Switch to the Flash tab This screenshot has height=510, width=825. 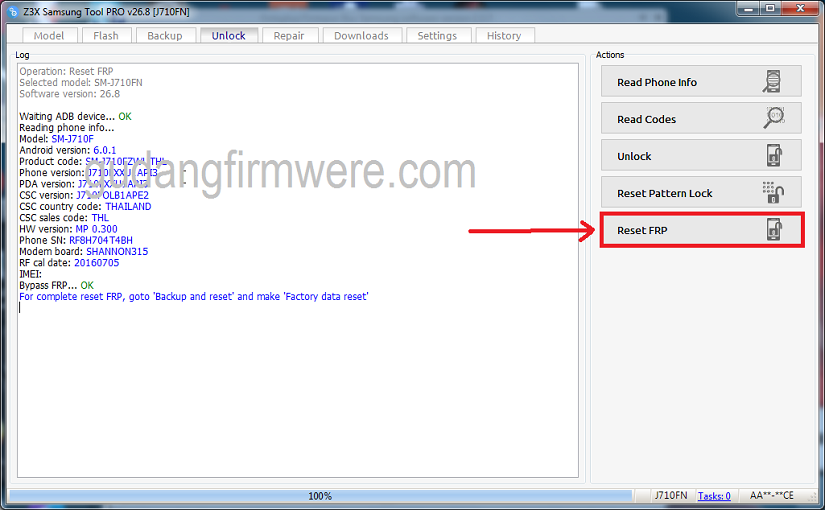click(106, 36)
